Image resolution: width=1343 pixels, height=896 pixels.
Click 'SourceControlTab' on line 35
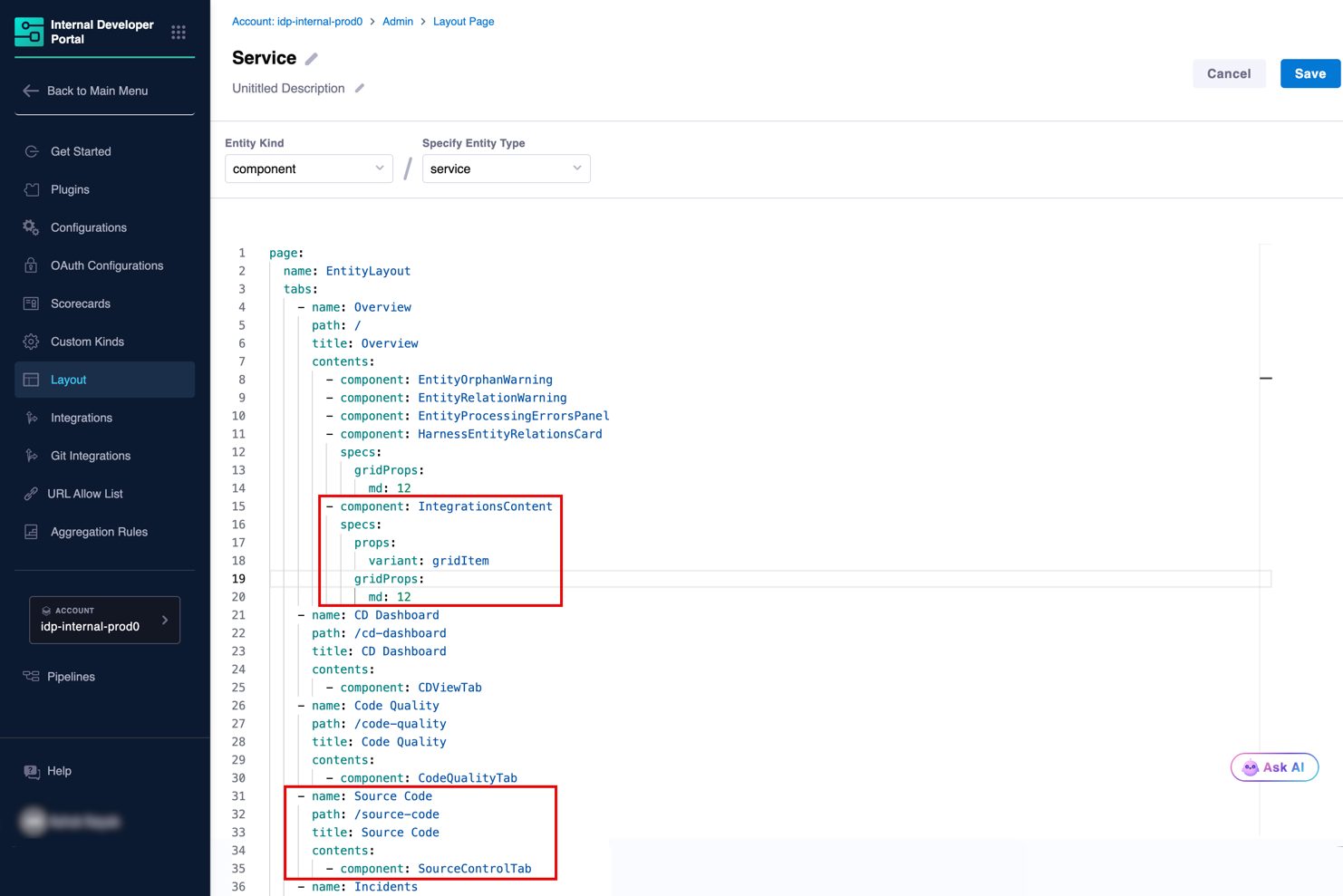(x=475, y=869)
